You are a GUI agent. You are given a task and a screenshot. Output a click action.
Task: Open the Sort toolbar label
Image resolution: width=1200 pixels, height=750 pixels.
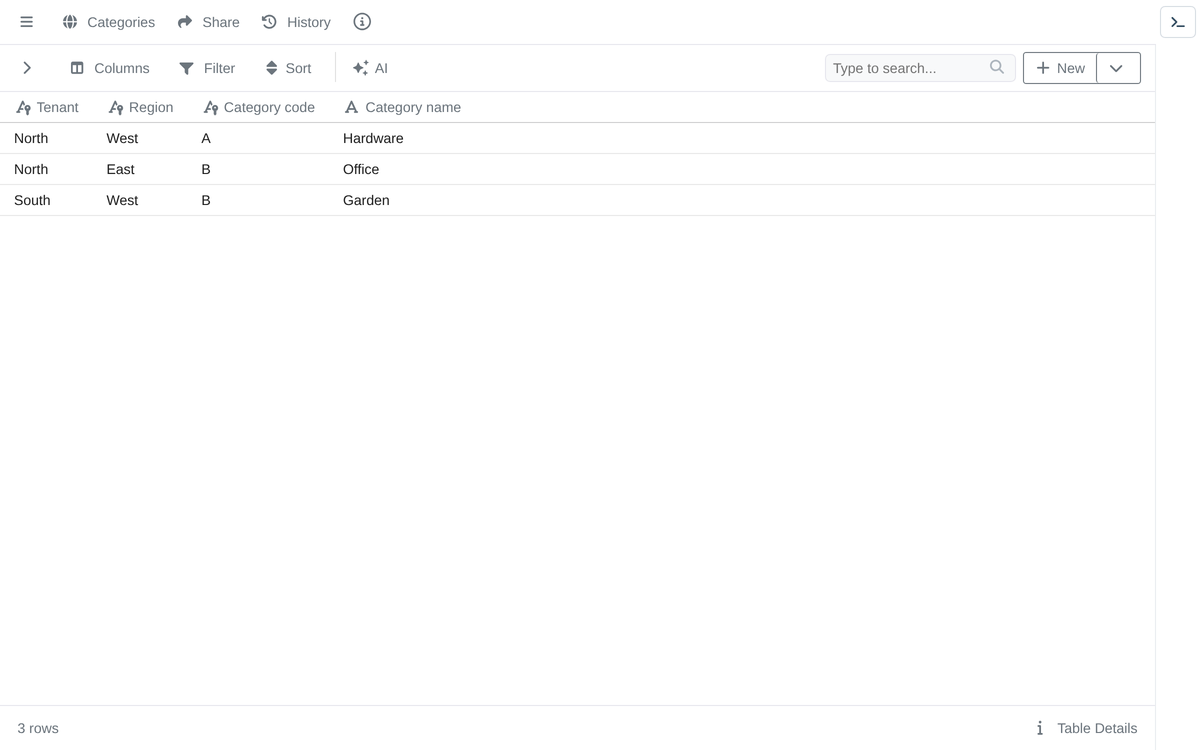298,68
